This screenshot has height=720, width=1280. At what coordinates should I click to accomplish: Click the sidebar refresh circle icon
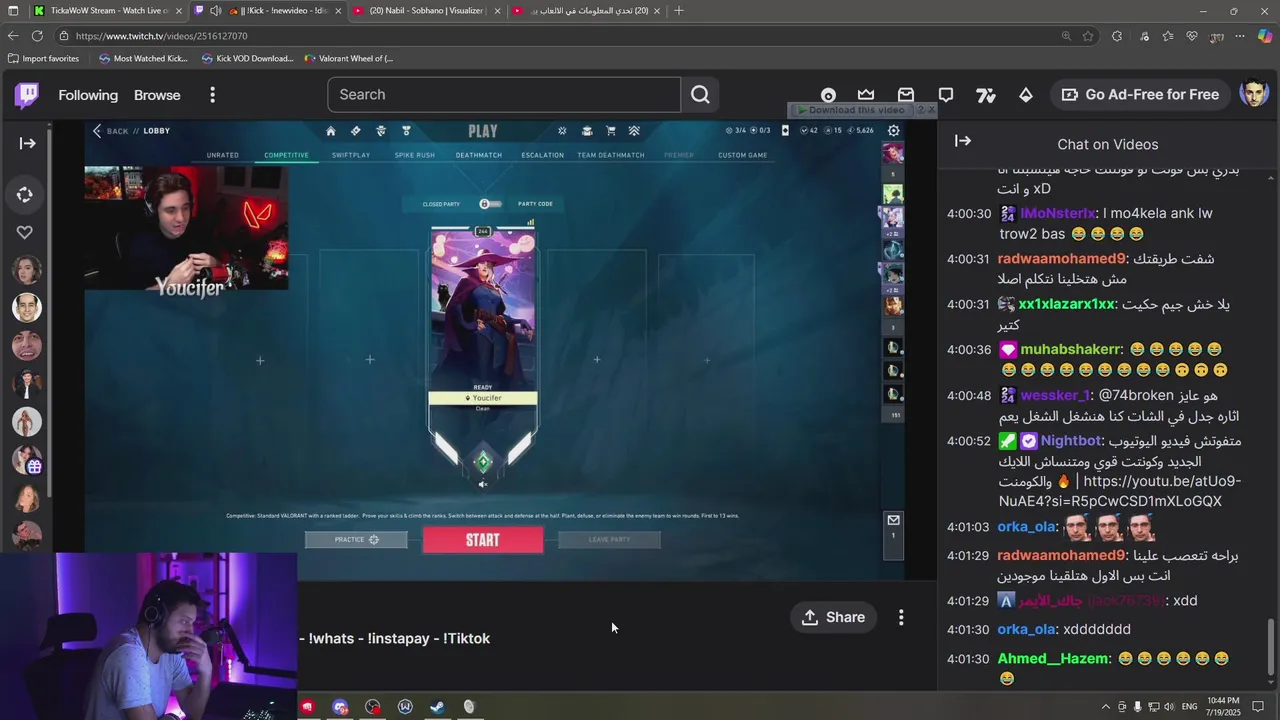pyautogui.click(x=25, y=195)
